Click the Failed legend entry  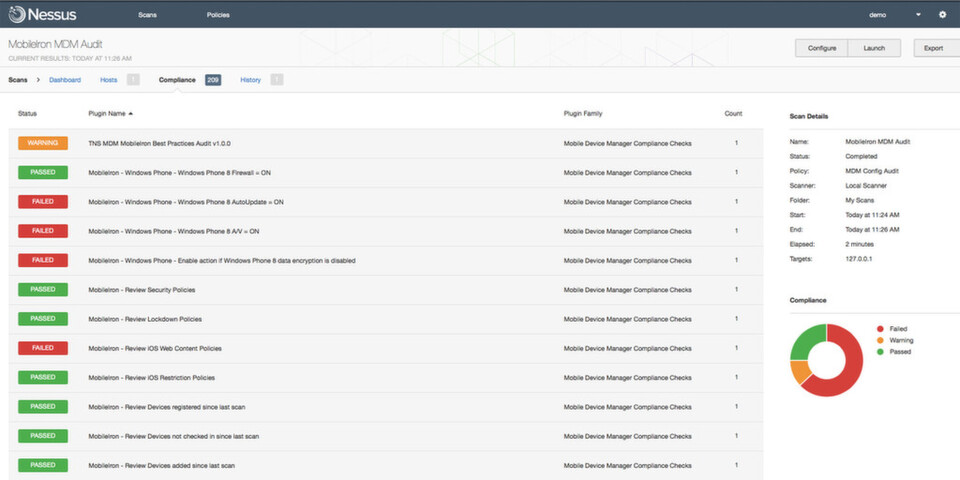(892, 329)
